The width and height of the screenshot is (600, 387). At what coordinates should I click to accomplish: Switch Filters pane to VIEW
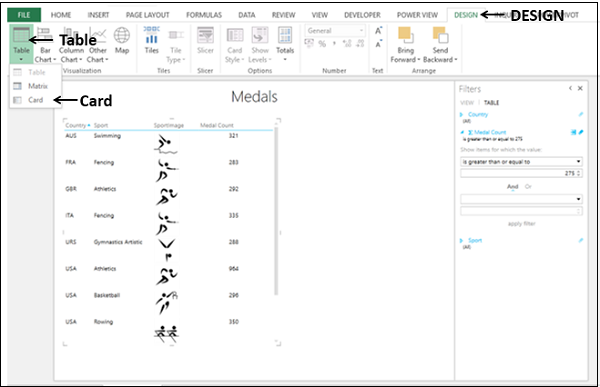click(x=467, y=103)
